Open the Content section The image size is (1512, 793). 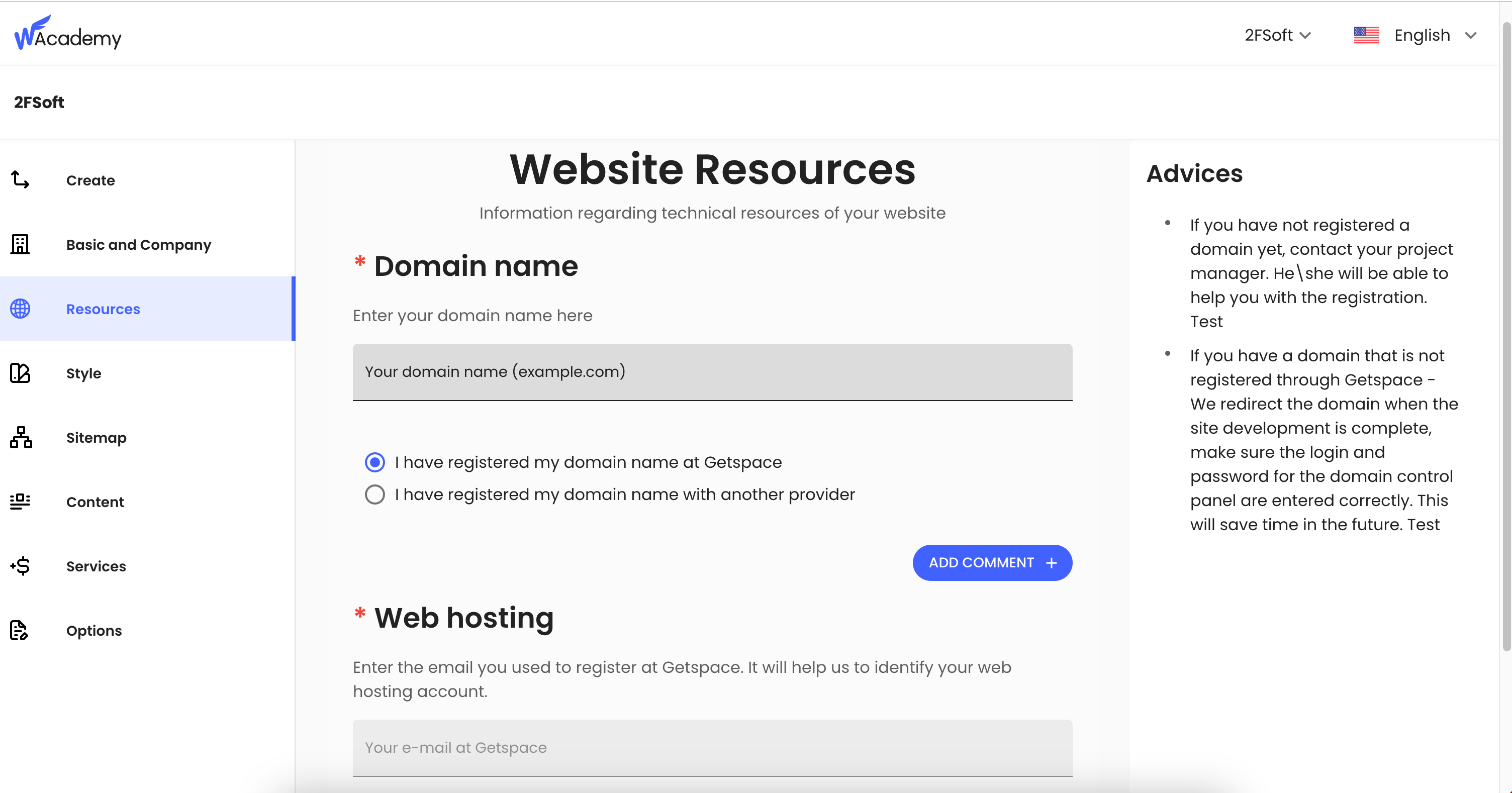(x=147, y=501)
